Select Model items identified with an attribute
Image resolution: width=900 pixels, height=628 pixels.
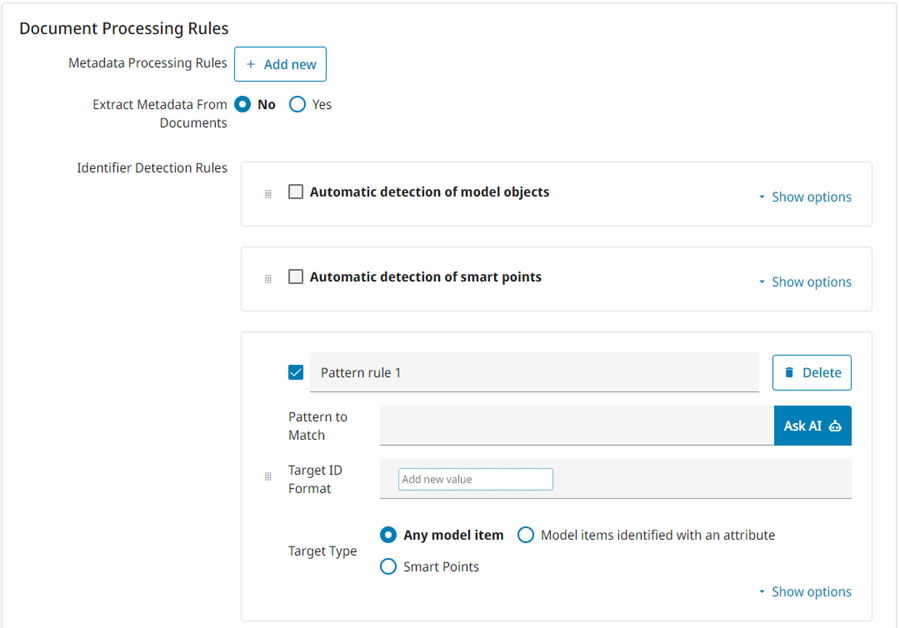526,535
